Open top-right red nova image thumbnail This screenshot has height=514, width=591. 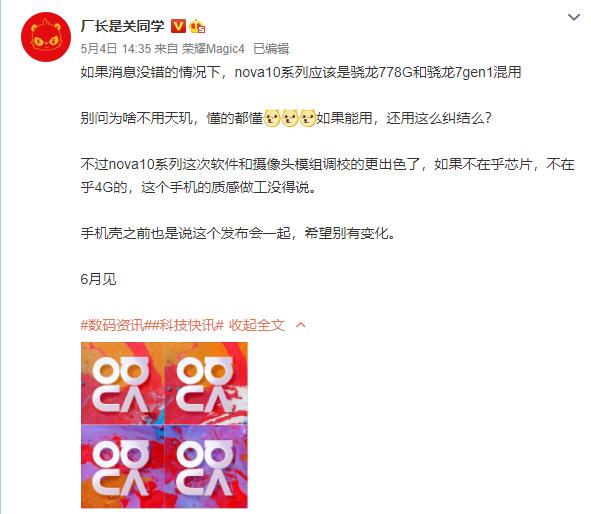[x=206, y=383]
